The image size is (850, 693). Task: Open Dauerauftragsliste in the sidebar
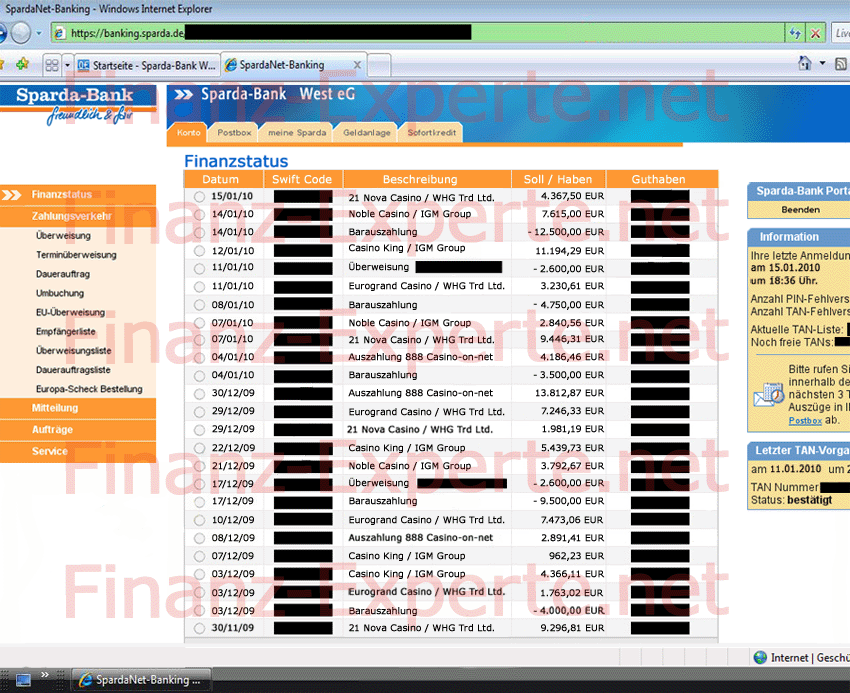tap(73, 370)
